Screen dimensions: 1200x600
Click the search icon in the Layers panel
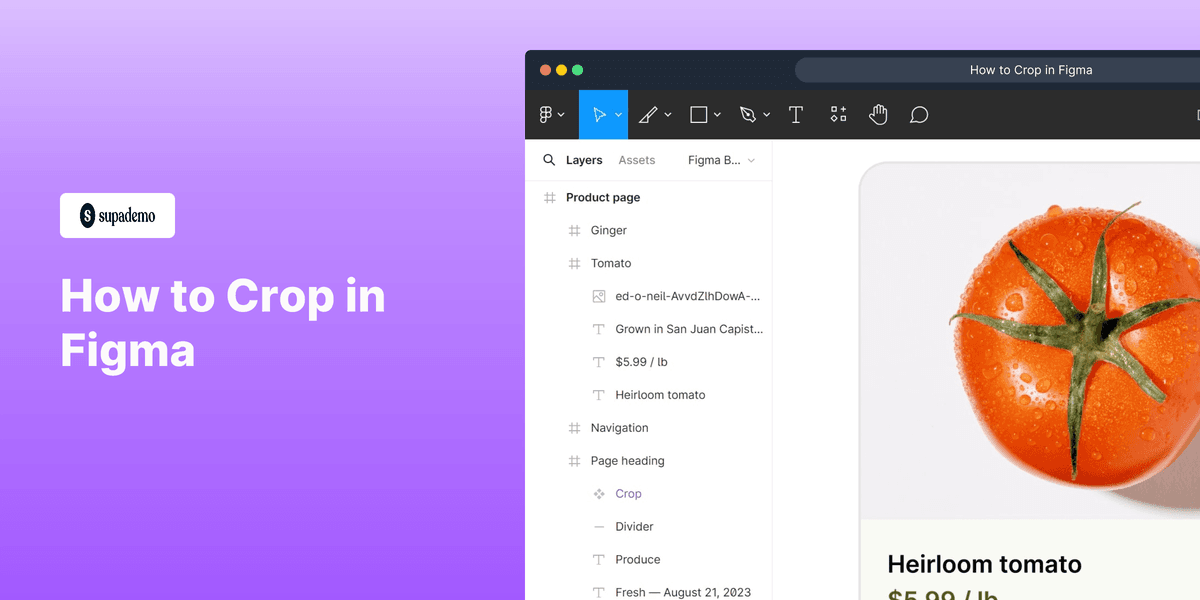pos(549,160)
